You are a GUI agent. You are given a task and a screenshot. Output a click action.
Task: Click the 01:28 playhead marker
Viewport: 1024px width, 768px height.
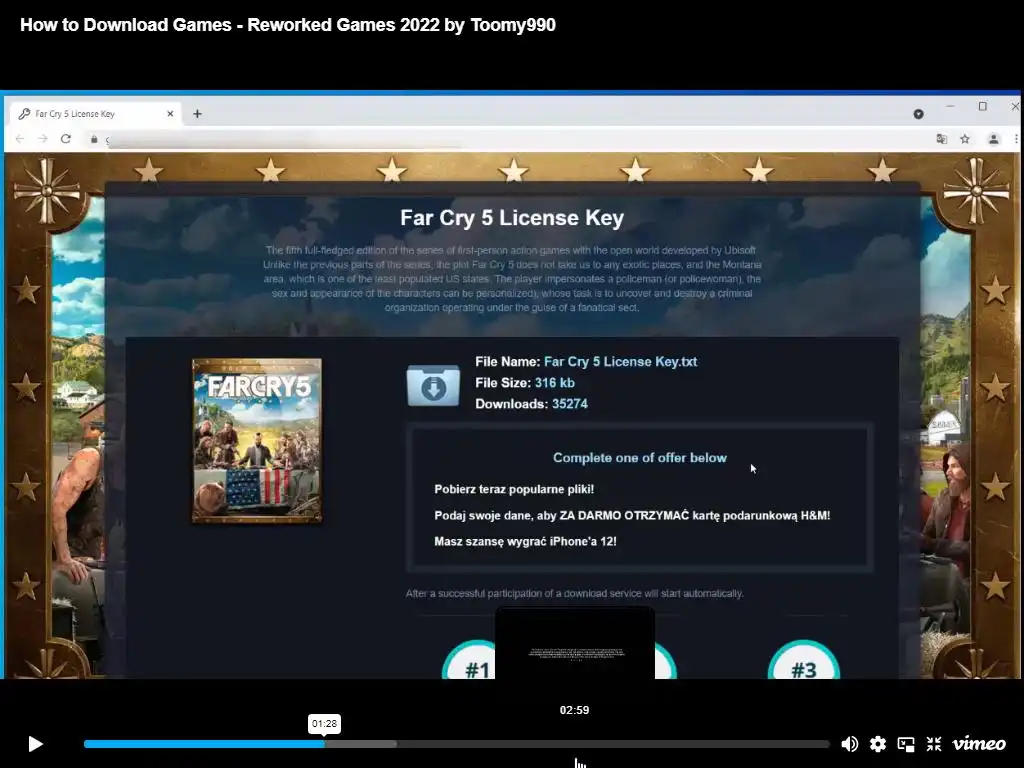[x=325, y=724]
